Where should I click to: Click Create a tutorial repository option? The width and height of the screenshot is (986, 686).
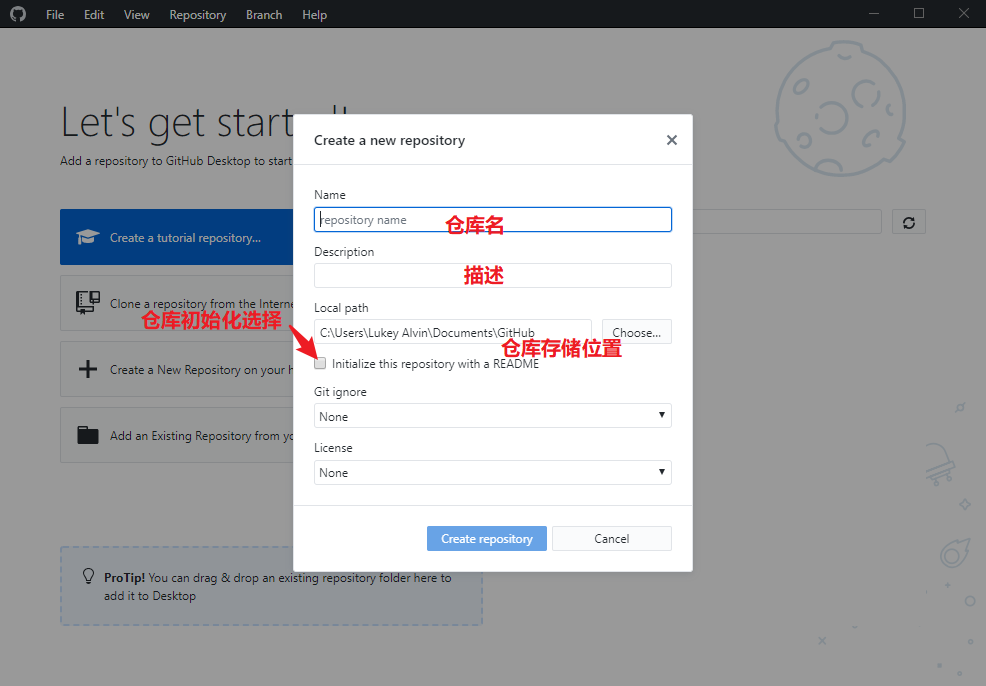pos(177,237)
